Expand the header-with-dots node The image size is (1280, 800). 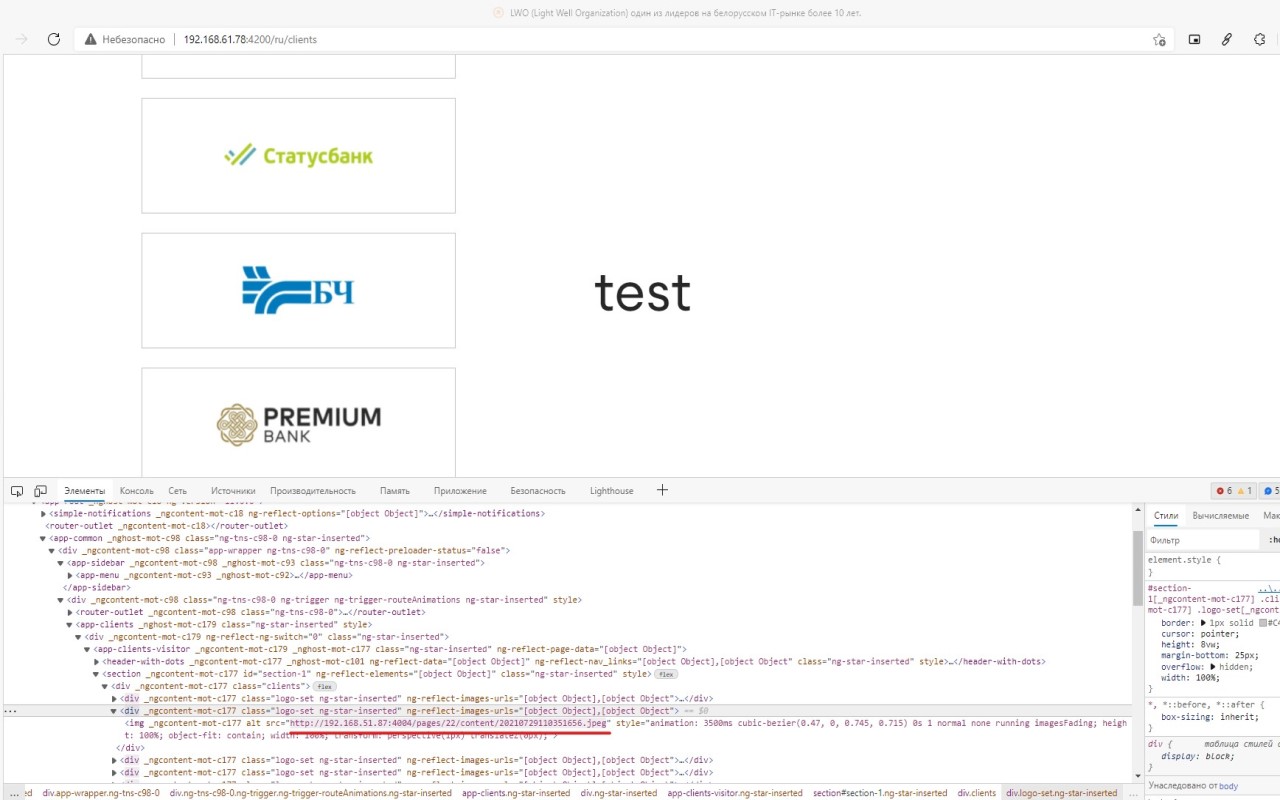click(96, 661)
